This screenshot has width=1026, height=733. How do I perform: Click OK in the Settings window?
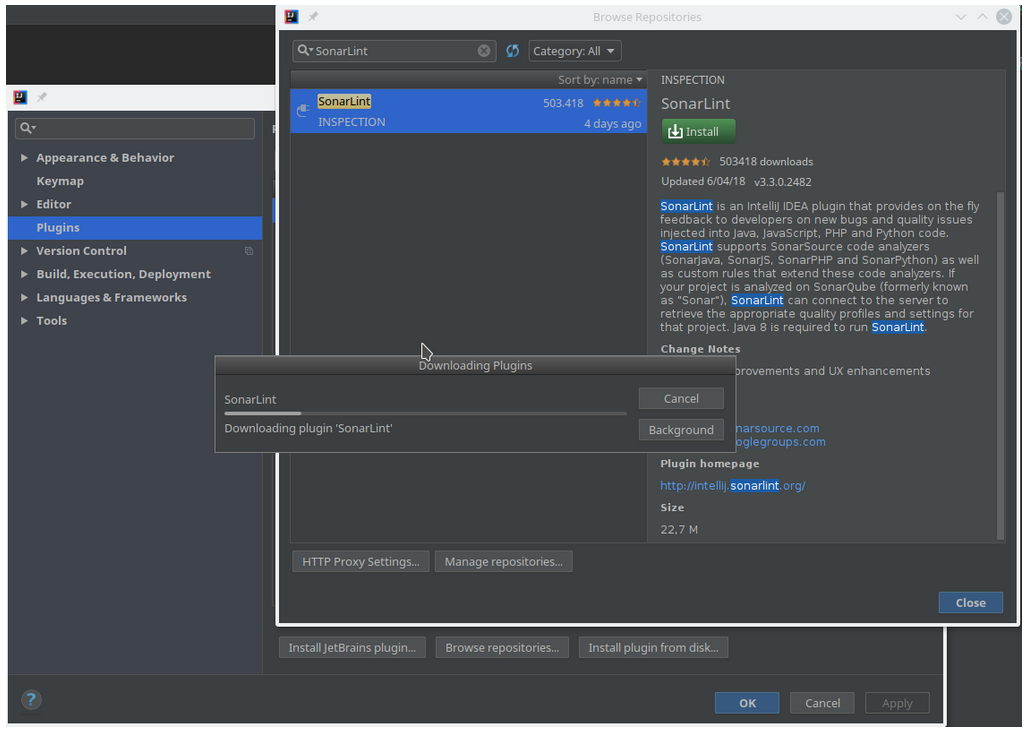coord(747,703)
